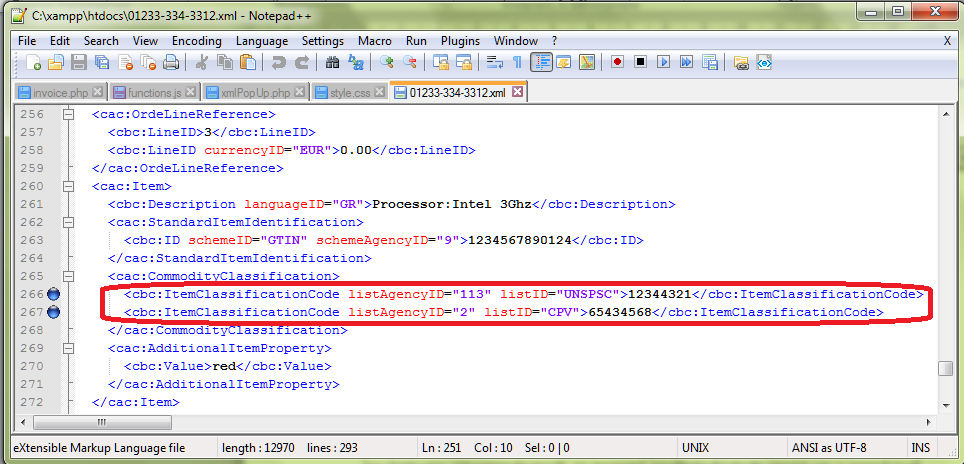
Task: Click Synchronize Horizontal Scrolling icon
Action: click(463, 62)
